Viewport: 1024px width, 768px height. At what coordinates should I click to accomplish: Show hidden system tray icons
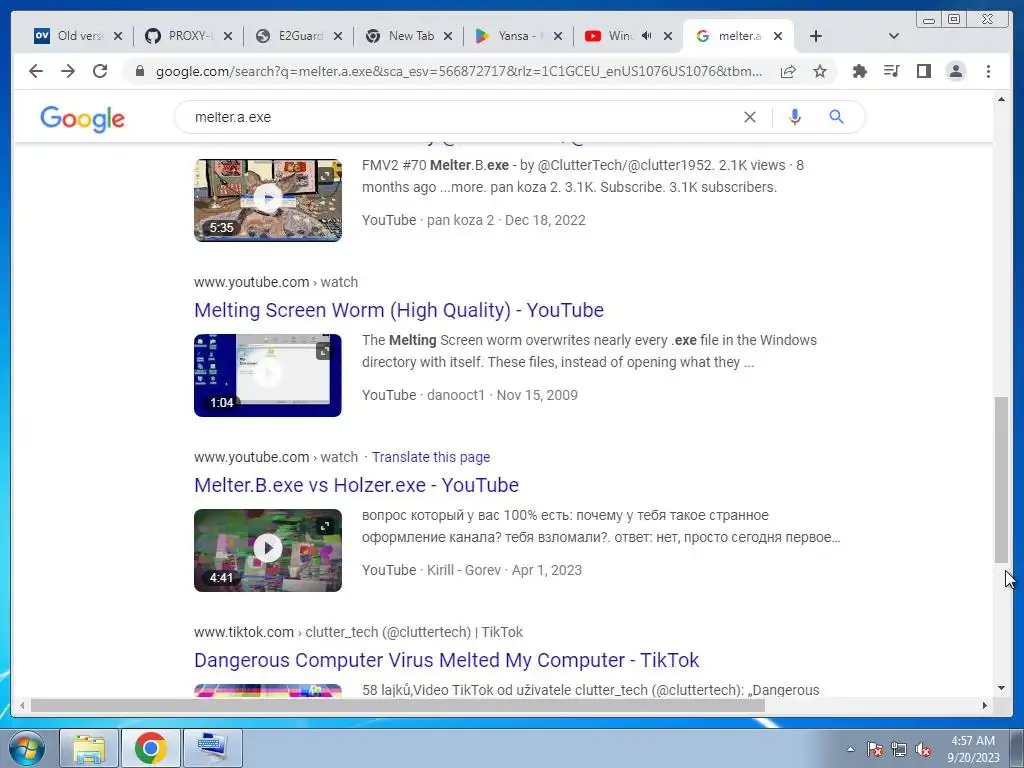850,749
